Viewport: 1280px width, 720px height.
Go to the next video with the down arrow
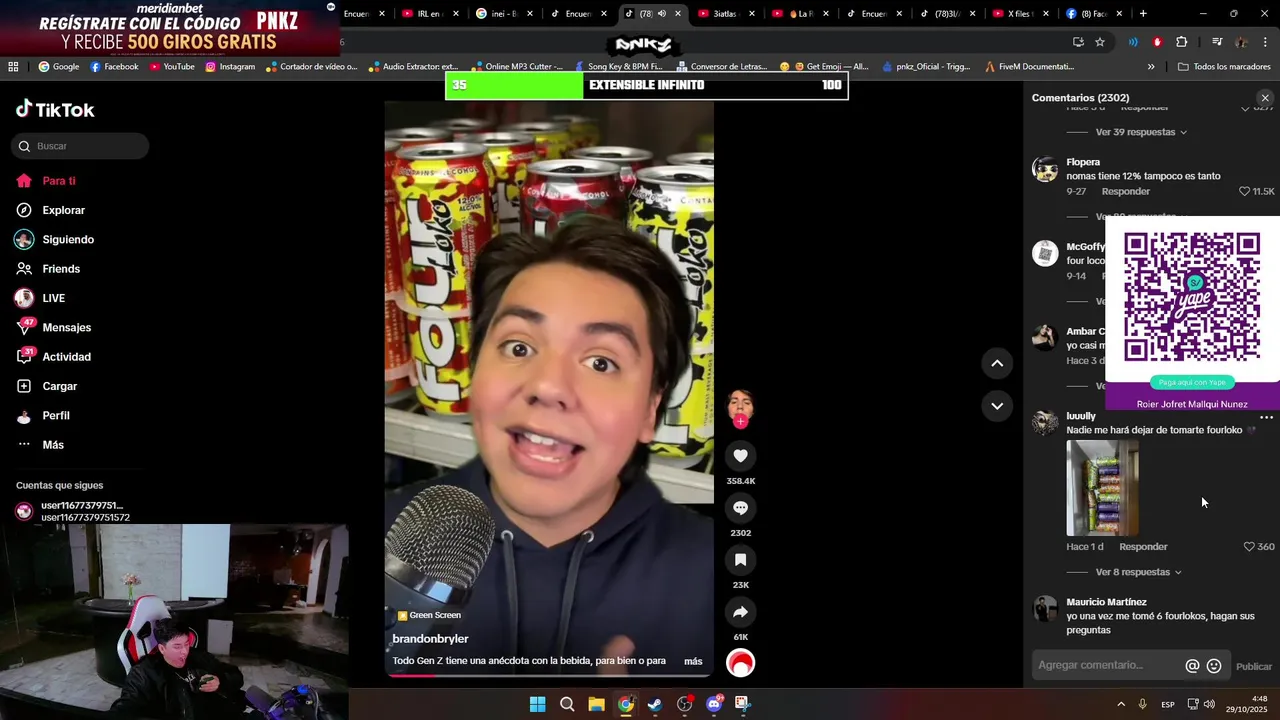tap(997, 406)
